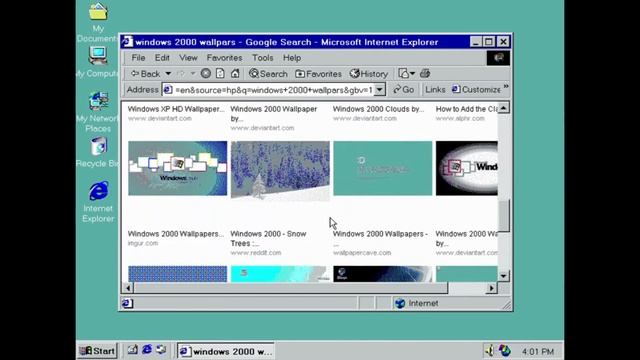The height and width of the screenshot is (360, 640).
Task: Open the Favorites toolbar panel
Action: tap(318, 74)
